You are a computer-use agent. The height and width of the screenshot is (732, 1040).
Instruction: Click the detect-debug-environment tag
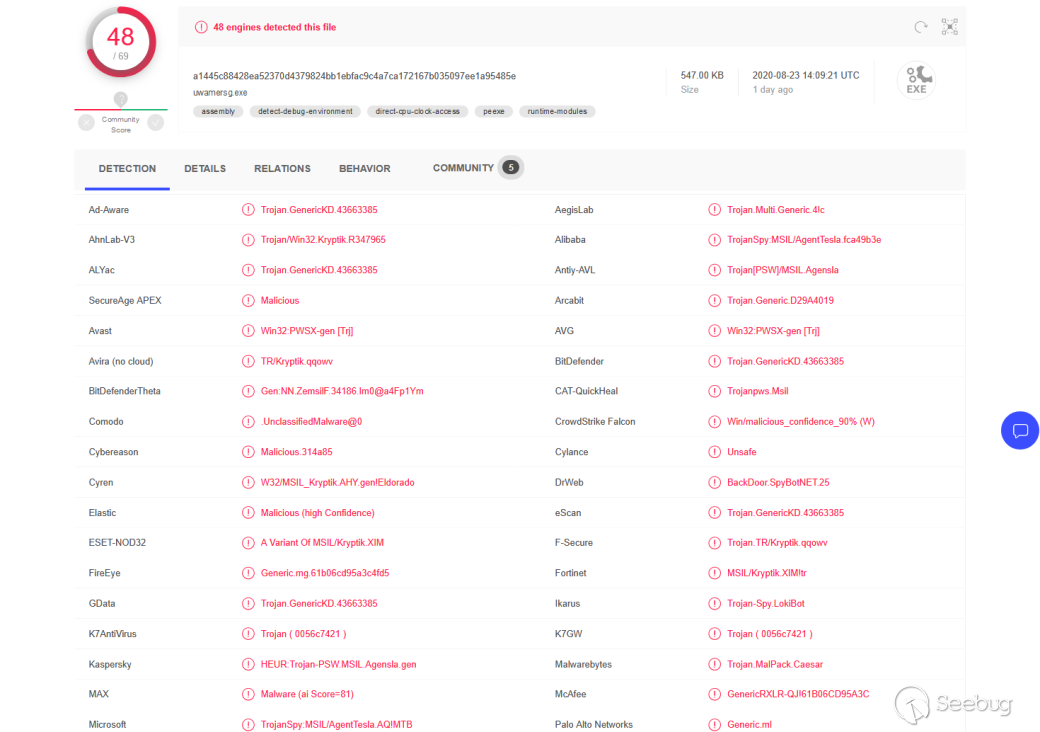point(305,111)
